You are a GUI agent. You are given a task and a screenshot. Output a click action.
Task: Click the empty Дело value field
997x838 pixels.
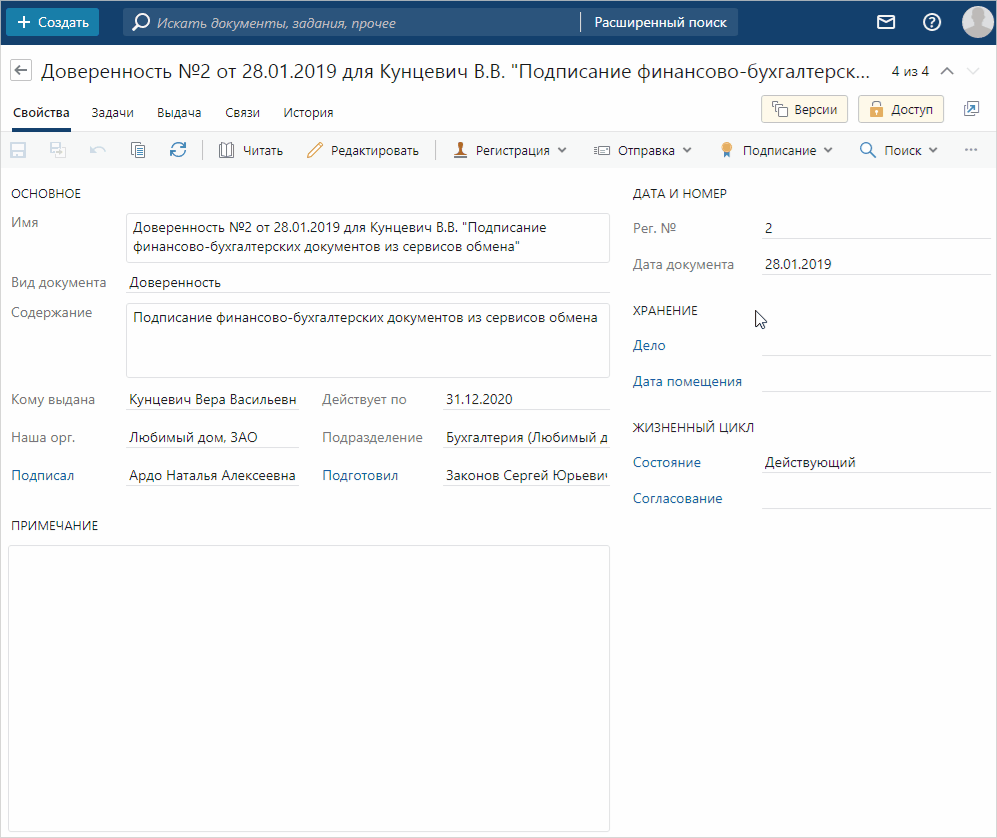click(x=876, y=345)
